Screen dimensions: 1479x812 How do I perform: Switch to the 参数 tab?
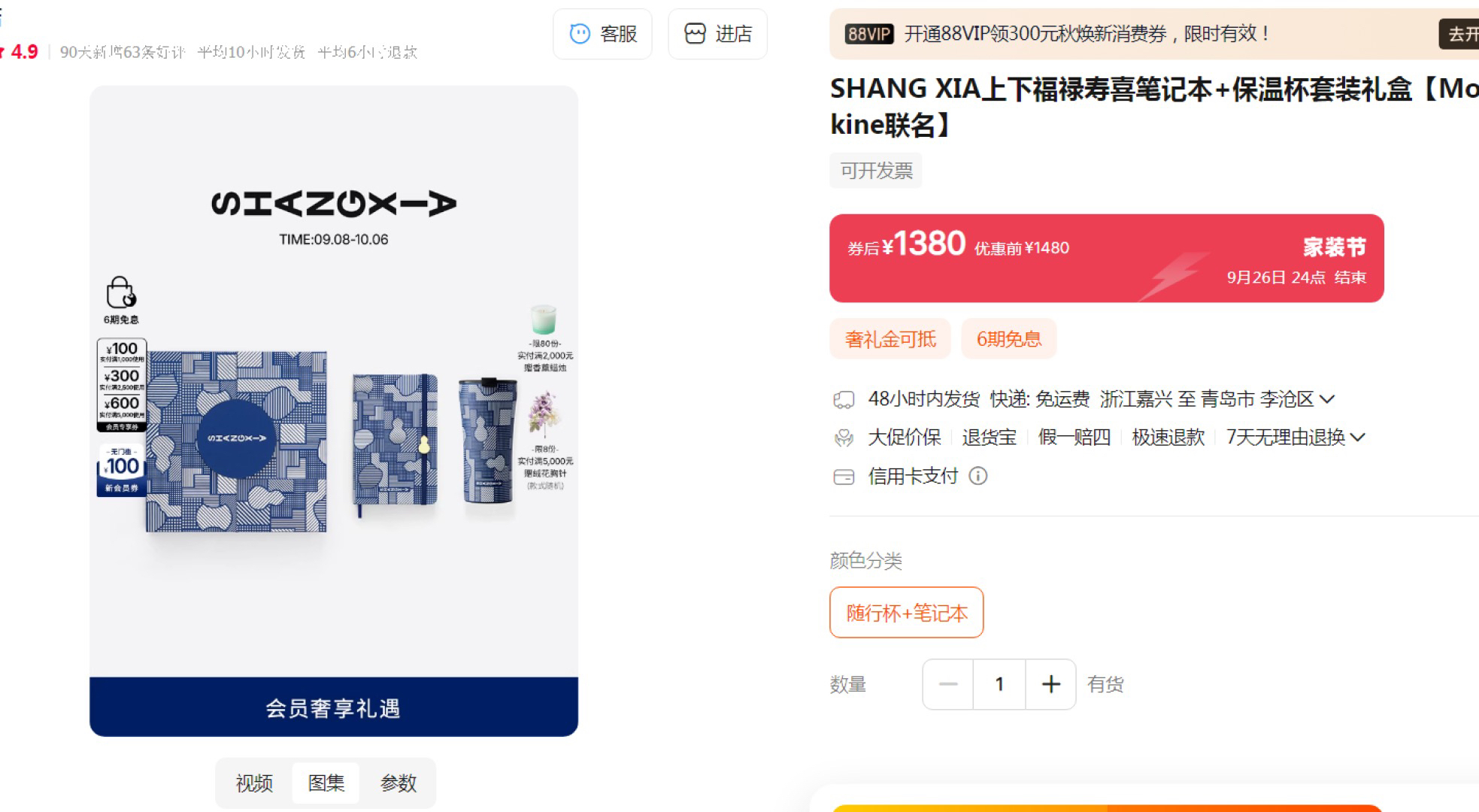[398, 783]
